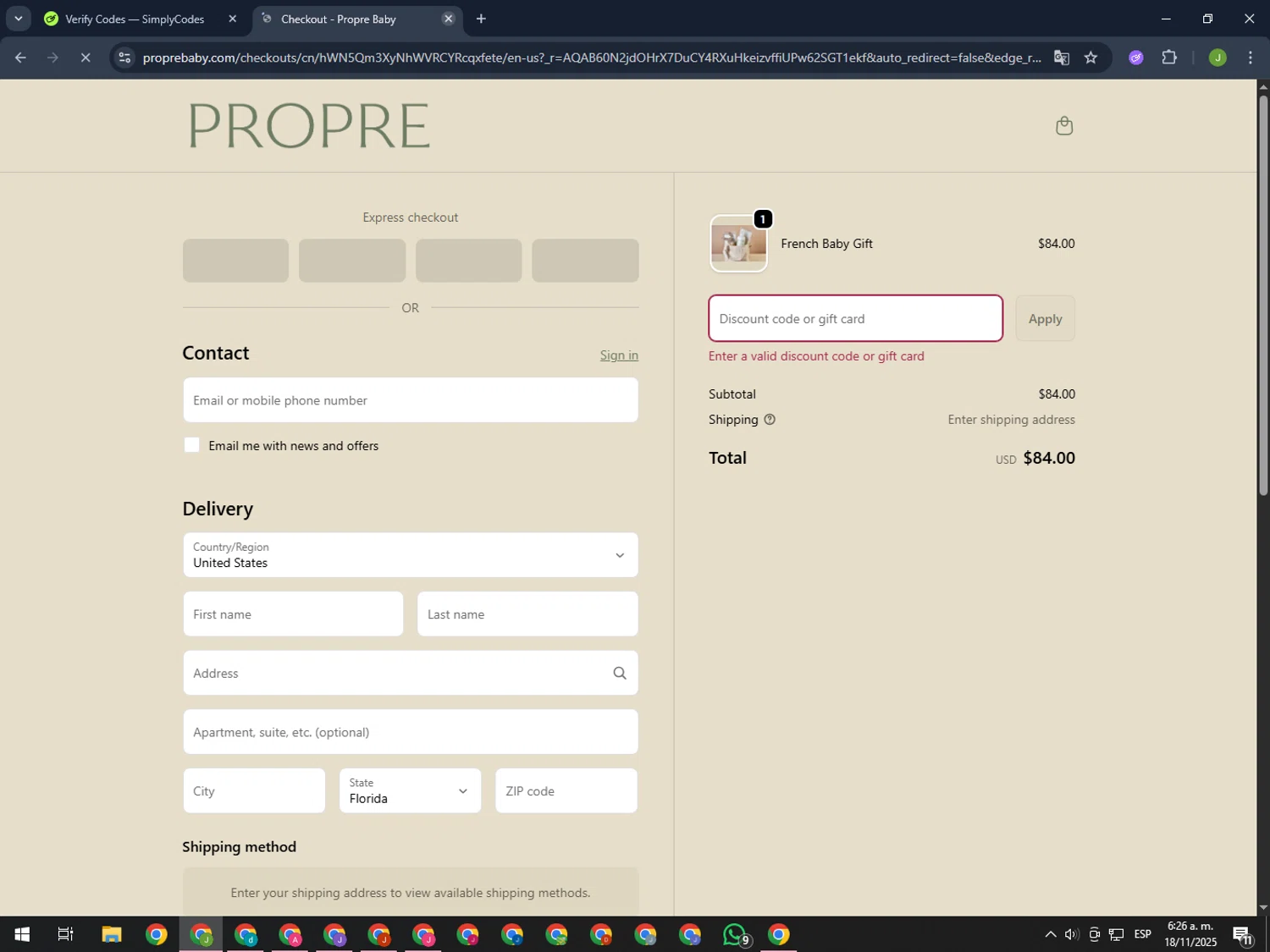Click the Subtotal $84.00 value

pos(1057,394)
